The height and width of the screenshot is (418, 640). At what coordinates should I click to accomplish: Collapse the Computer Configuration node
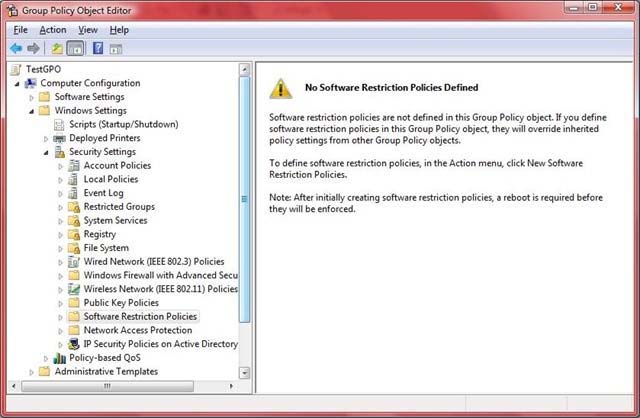click(x=17, y=84)
